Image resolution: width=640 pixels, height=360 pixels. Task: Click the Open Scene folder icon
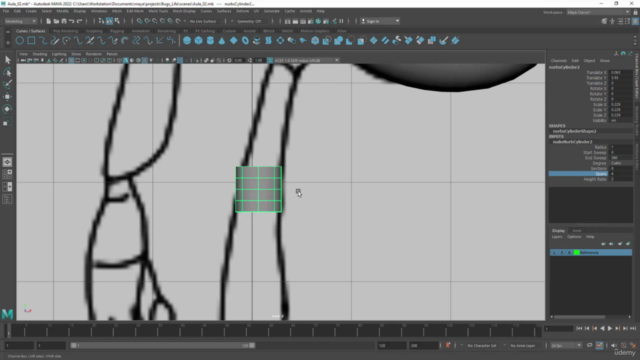point(56,21)
